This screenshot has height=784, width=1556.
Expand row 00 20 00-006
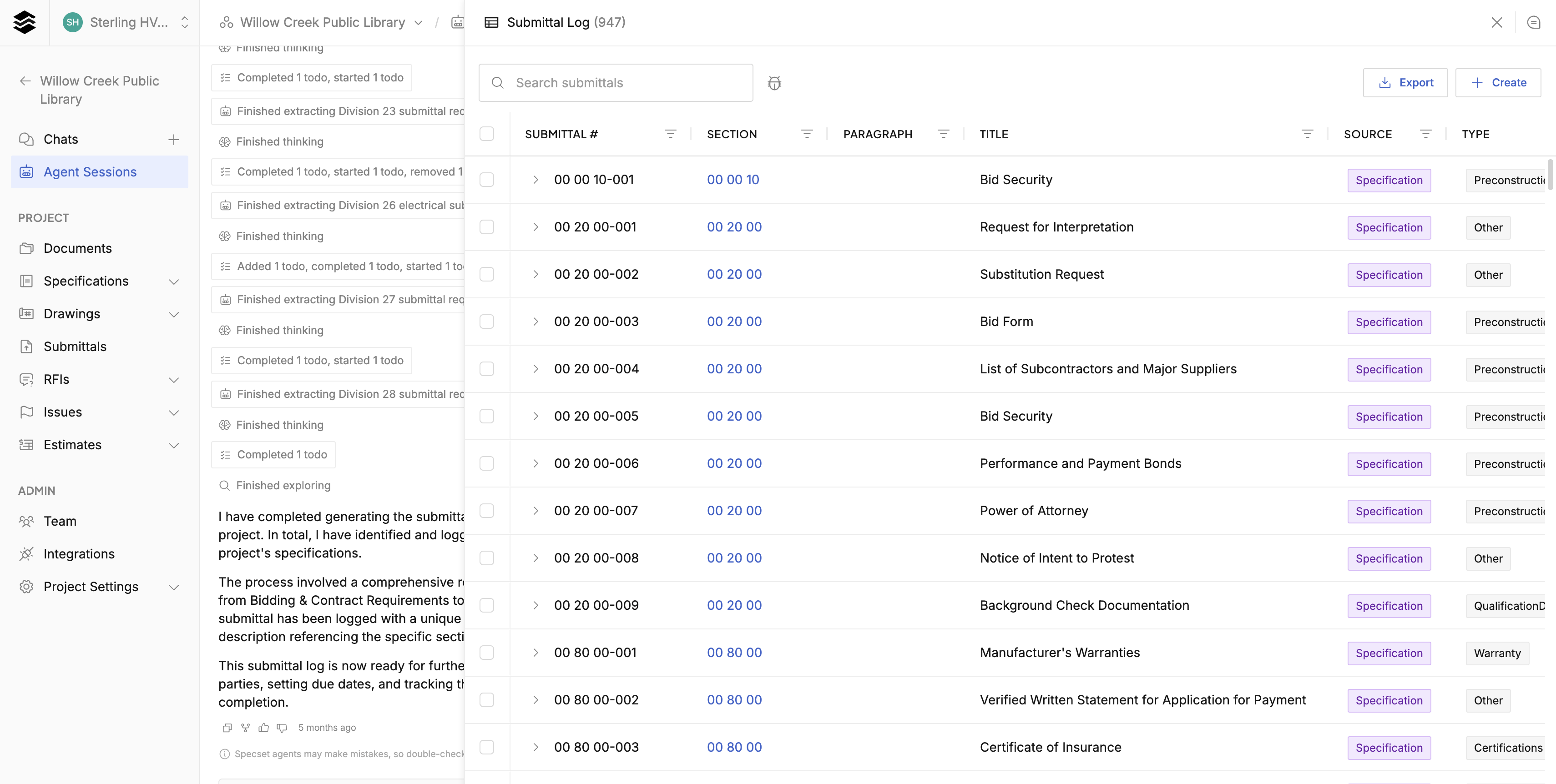(x=535, y=463)
